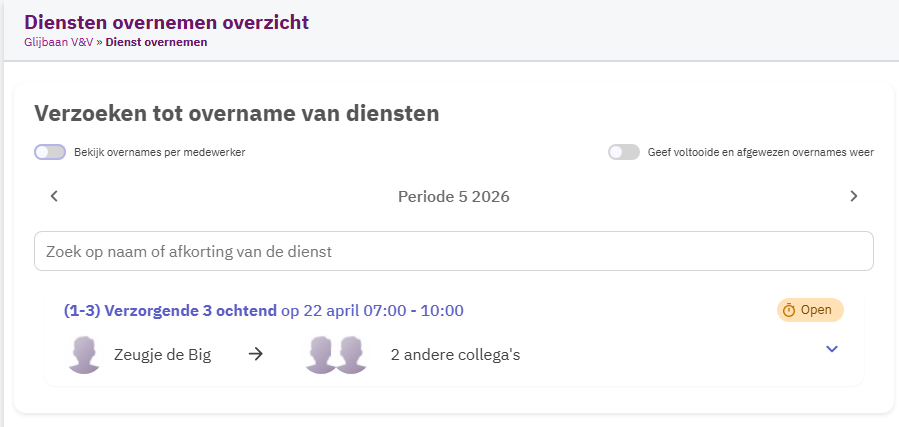Toggle 'Bekijk overnames per medewerker' switch
899x427 pixels.
click(x=50, y=152)
